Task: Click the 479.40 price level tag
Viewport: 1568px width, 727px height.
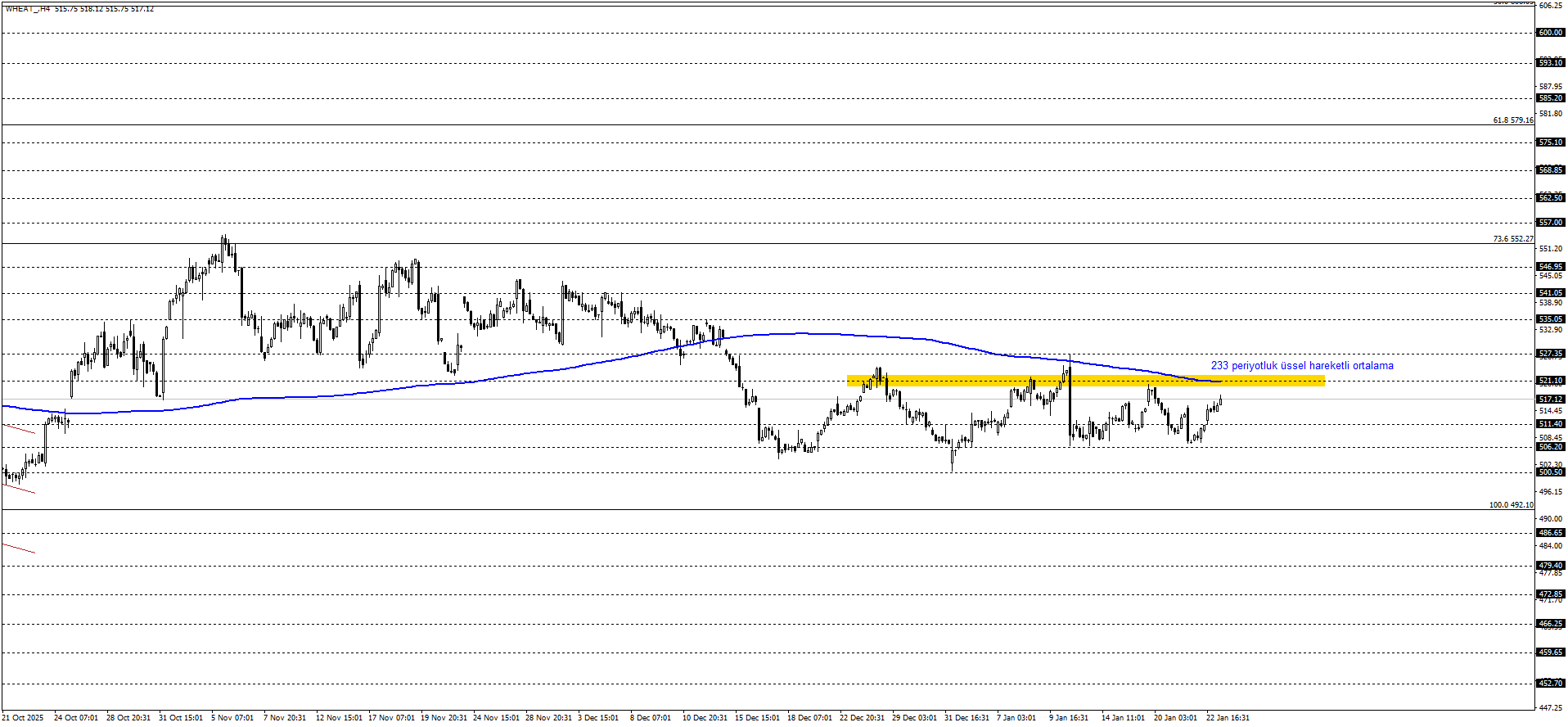Action: (x=1550, y=566)
